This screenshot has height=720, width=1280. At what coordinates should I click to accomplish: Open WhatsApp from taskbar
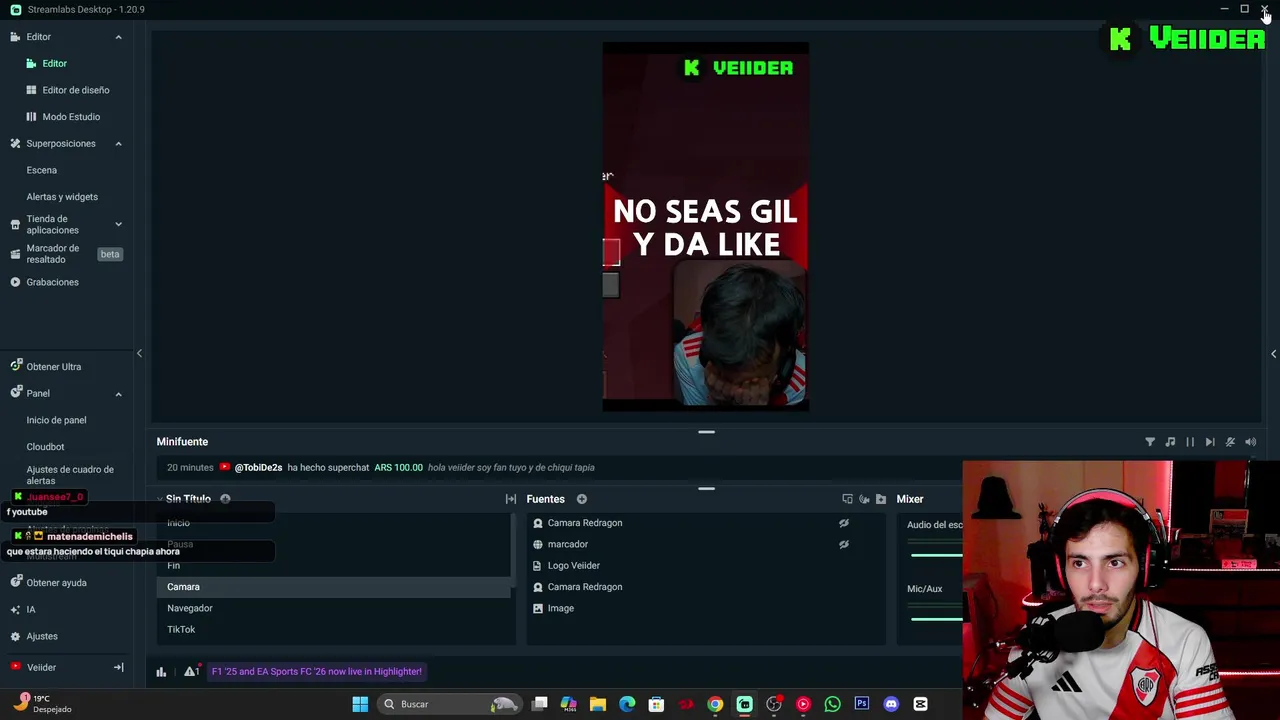click(x=832, y=704)
